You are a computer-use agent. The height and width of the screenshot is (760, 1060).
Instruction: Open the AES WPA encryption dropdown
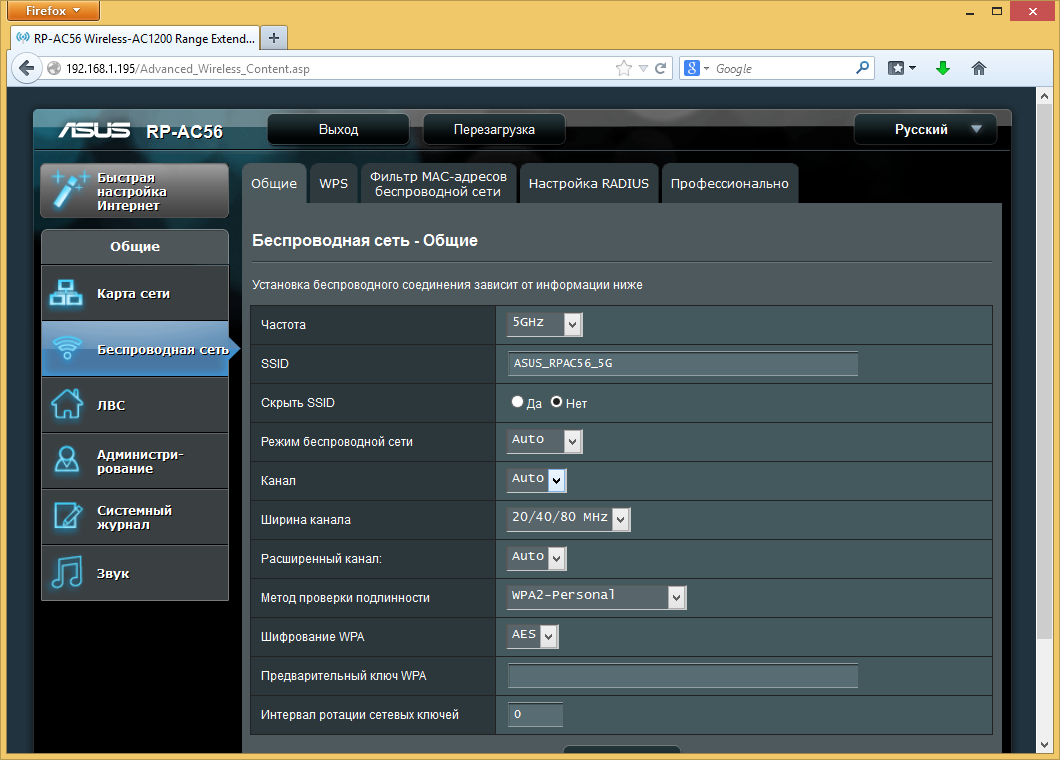tap(532, 636)
